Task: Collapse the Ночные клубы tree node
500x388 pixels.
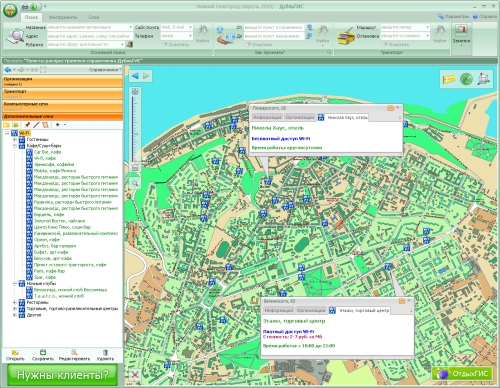Action: coord(15,284)
